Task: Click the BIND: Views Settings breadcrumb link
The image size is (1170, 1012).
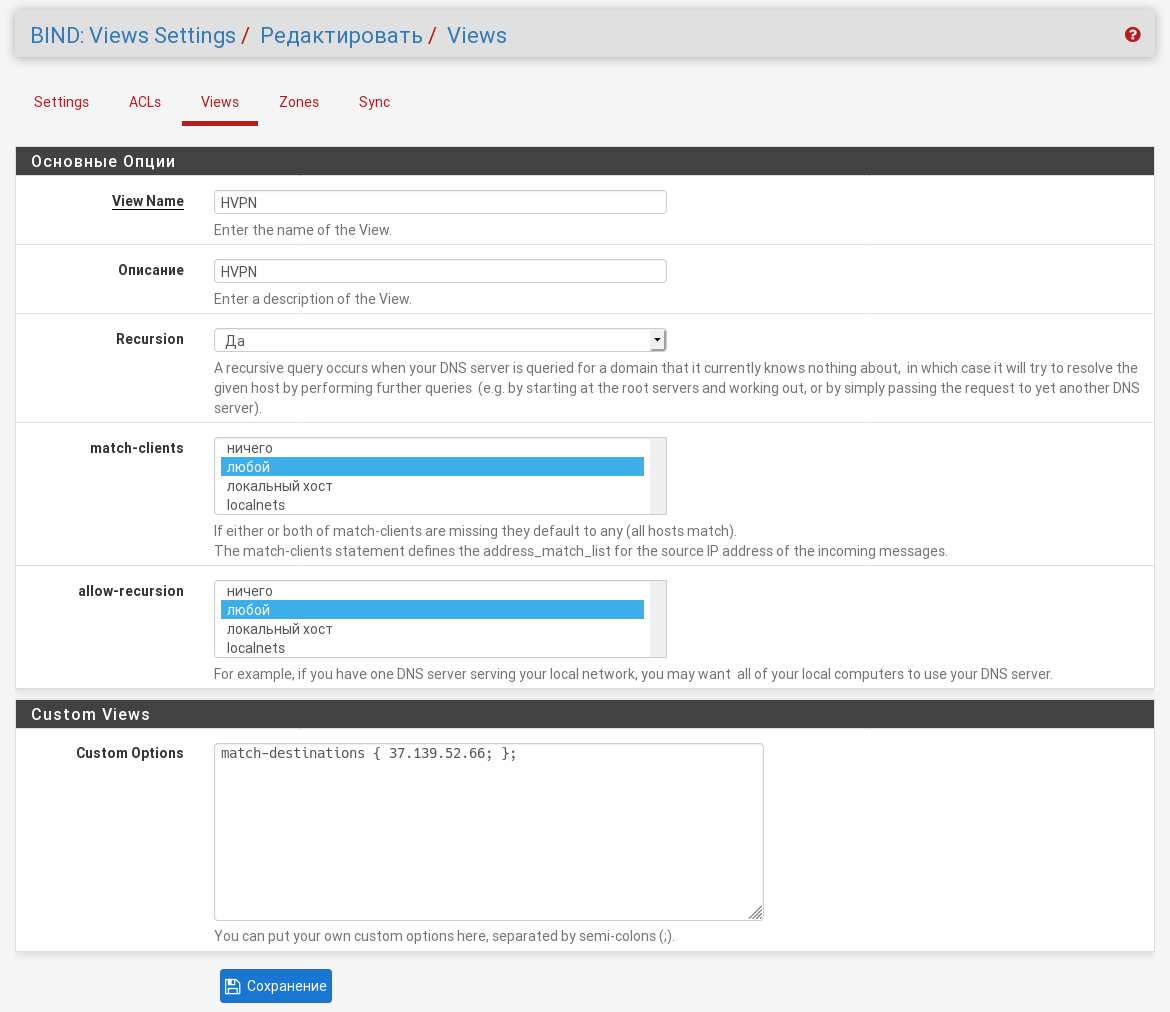Action: (x=133, y=36)
